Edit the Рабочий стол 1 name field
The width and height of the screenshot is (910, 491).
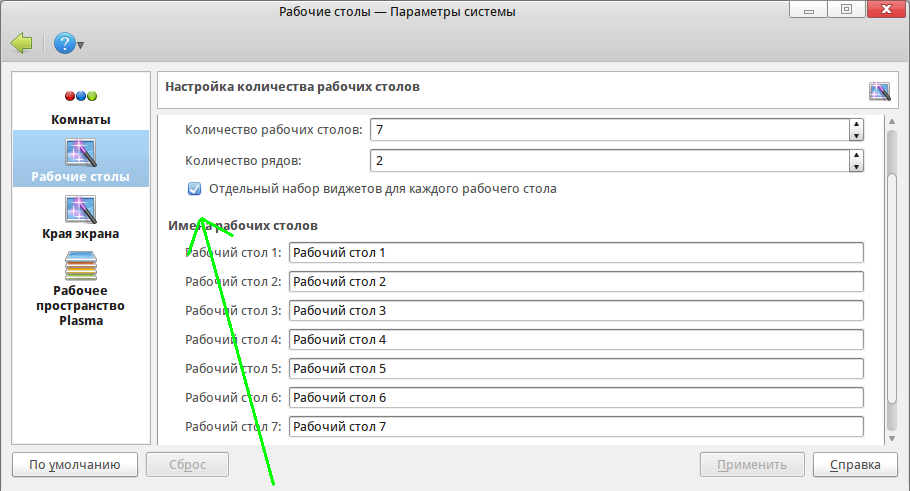(576, 252)
